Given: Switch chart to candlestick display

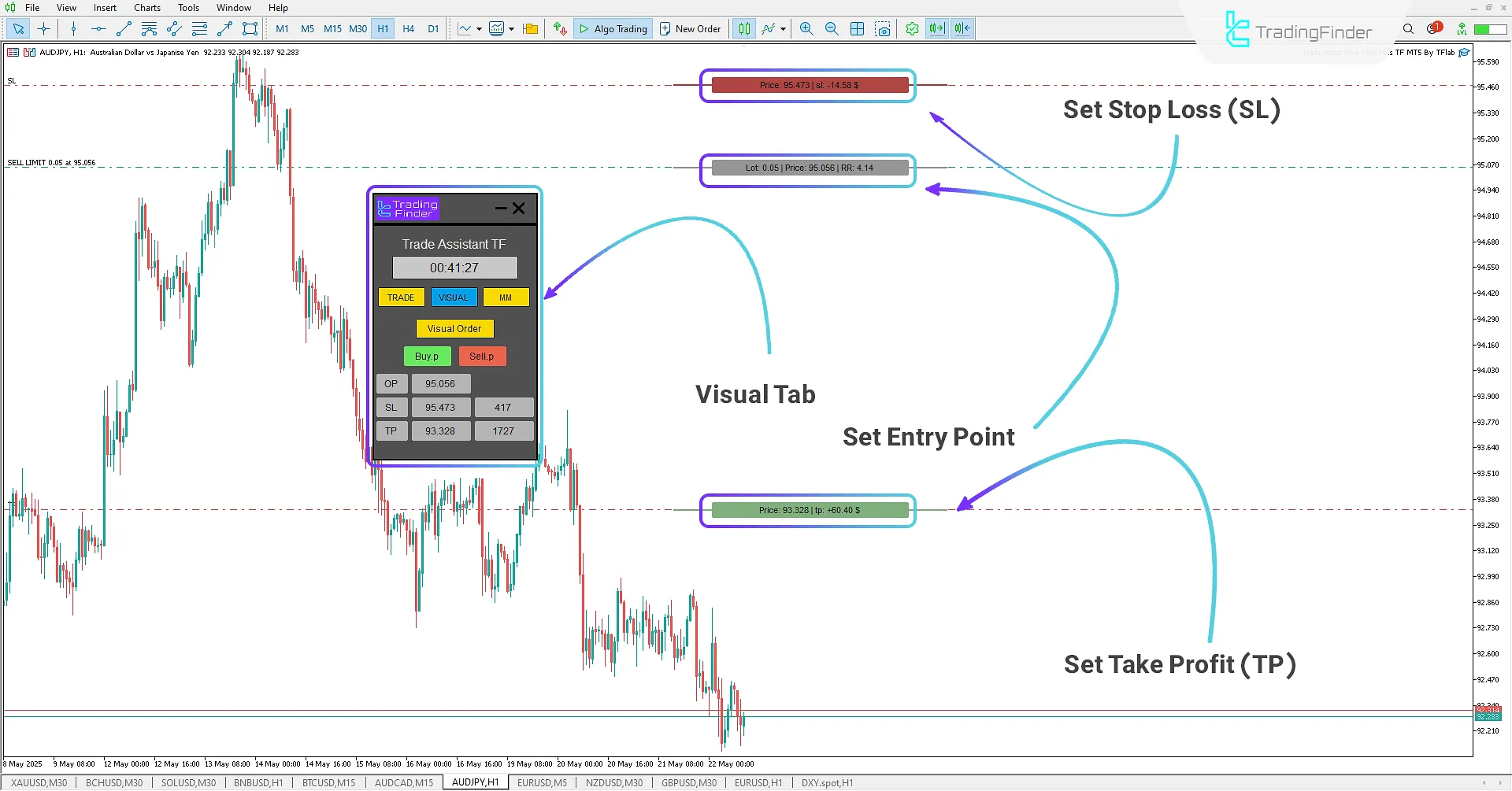Looking at the screenshot, I should pos(743,28).
